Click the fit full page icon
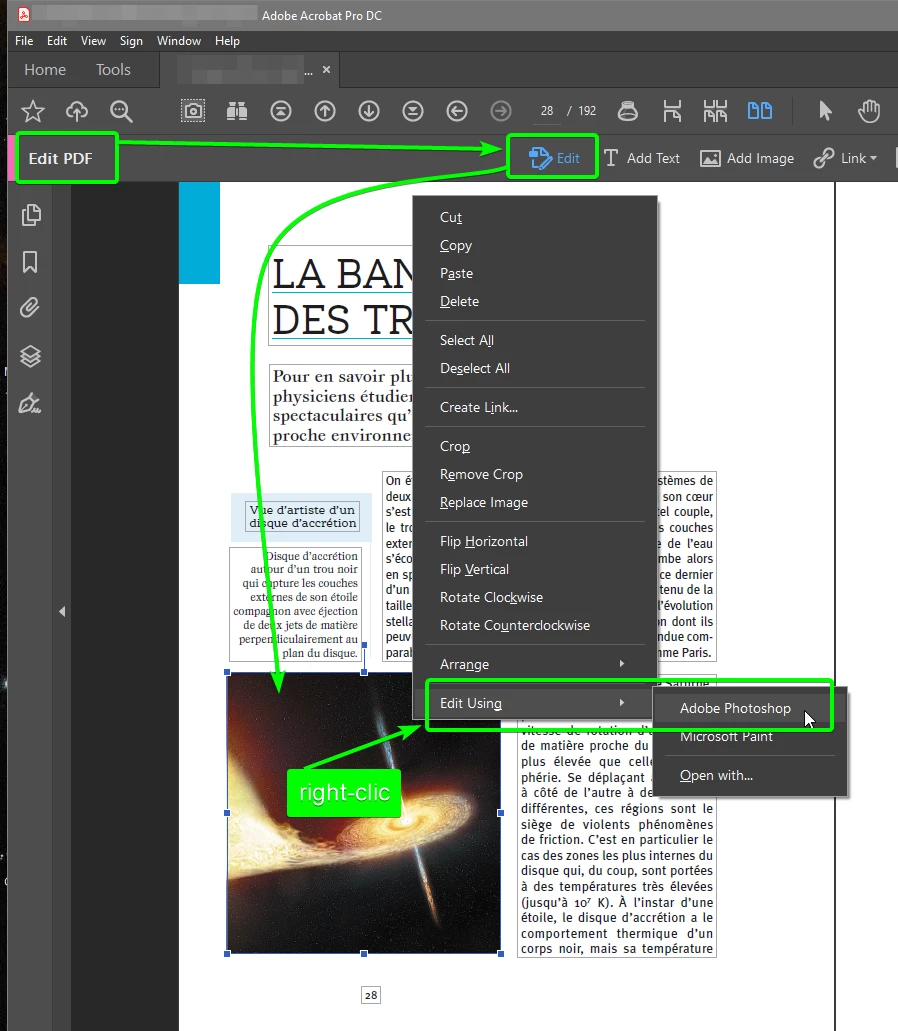The height and width of the screenshot is (1031, 898). click(715, 111)
